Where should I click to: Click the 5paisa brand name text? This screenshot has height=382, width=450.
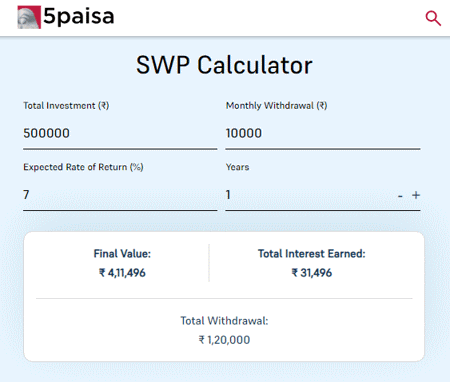click(79, 17)
